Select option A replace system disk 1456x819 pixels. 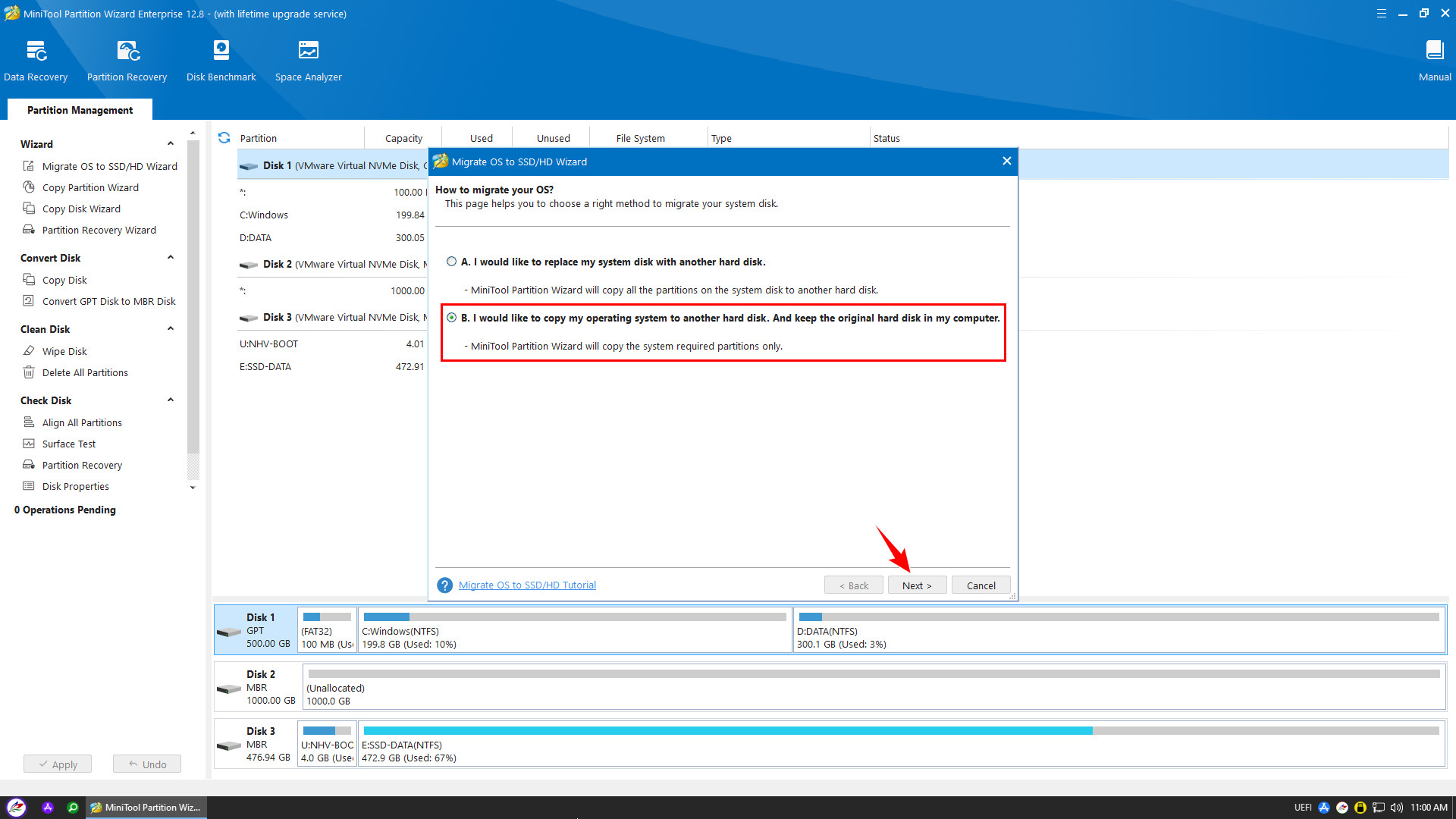452,262
